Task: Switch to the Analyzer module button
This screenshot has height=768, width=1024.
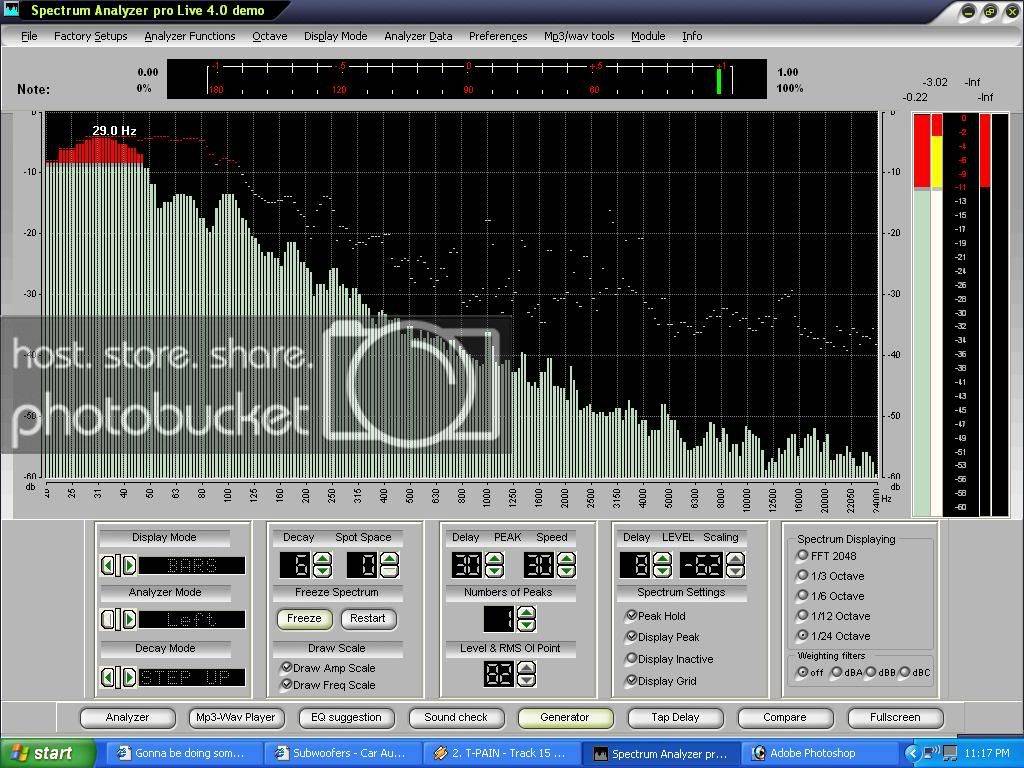Action: coord(127,718)
